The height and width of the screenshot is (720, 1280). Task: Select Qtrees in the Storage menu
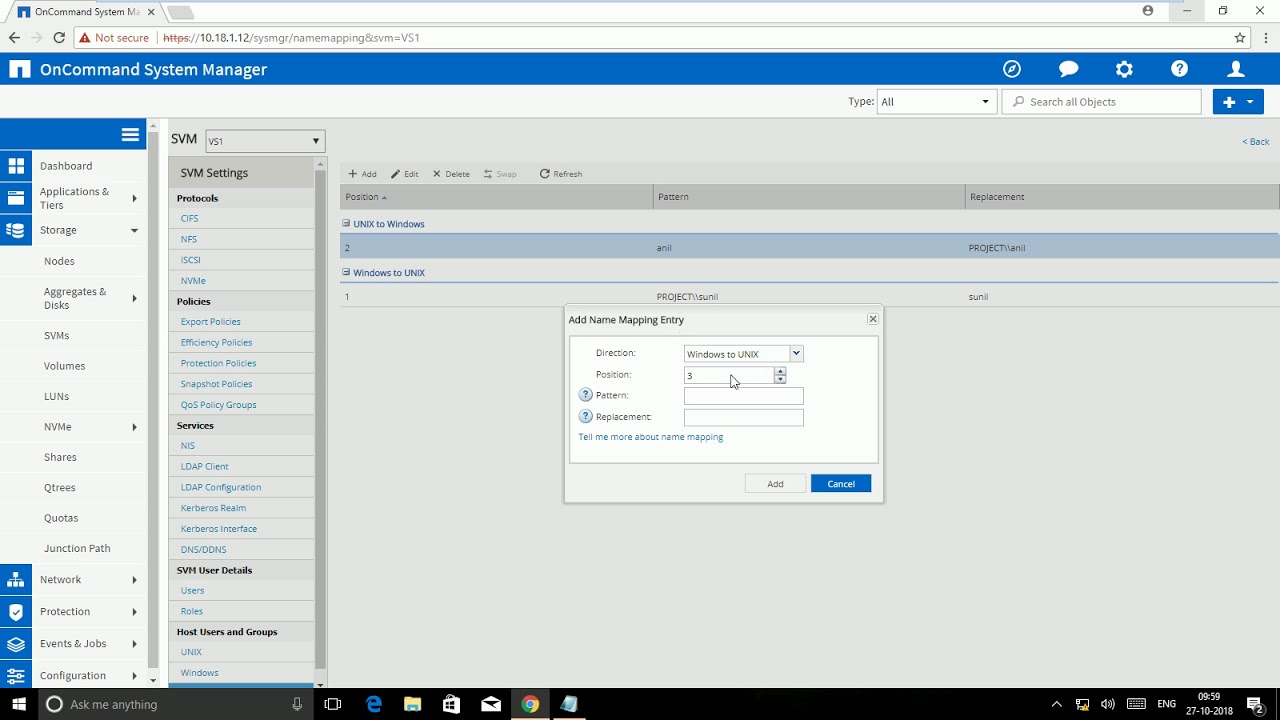click(x=60, y=488)
